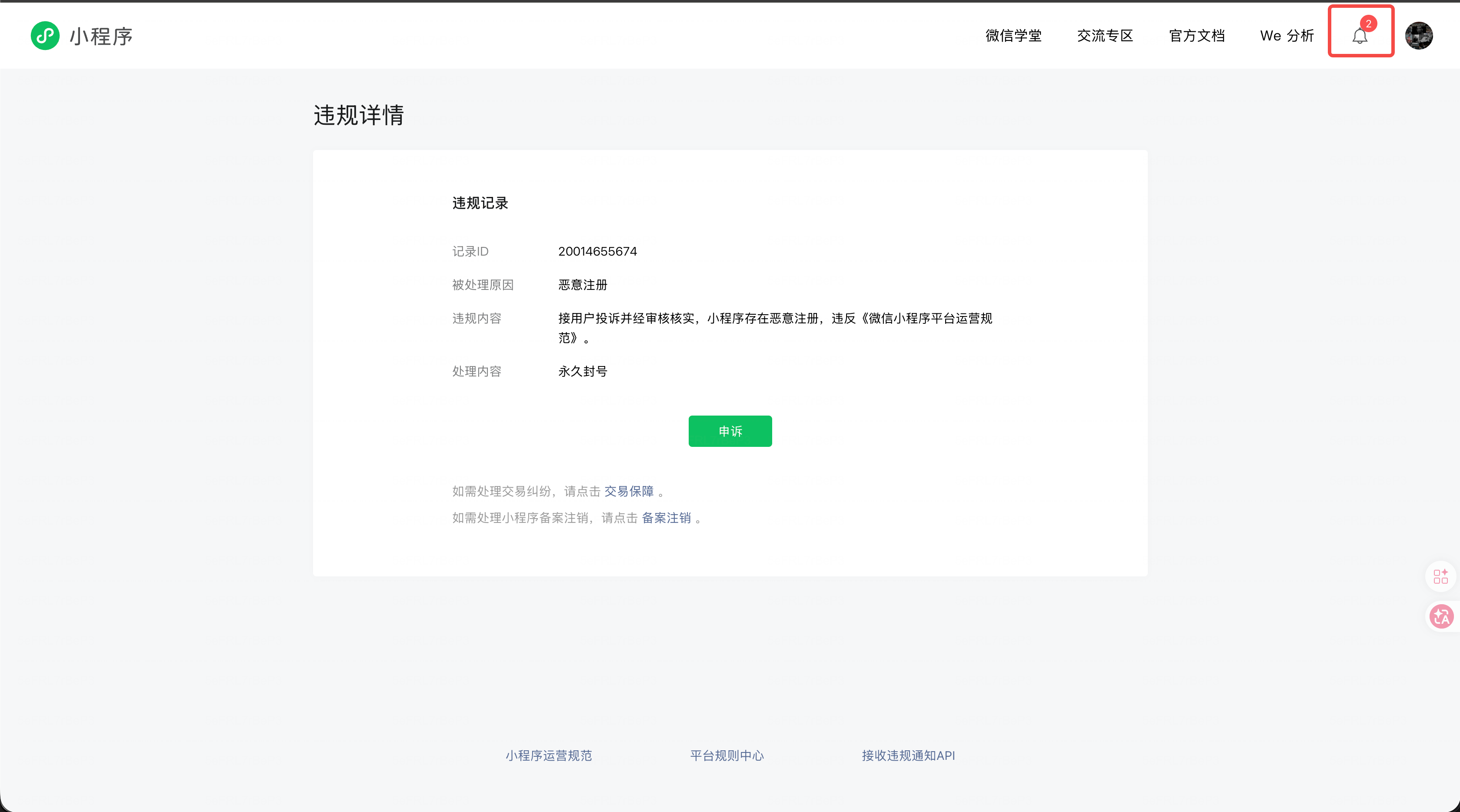Screen dimensions: 1460x812
Task: Click the red unread badge showing 2
Action: pyautogui.click(x=1368, y=24)
